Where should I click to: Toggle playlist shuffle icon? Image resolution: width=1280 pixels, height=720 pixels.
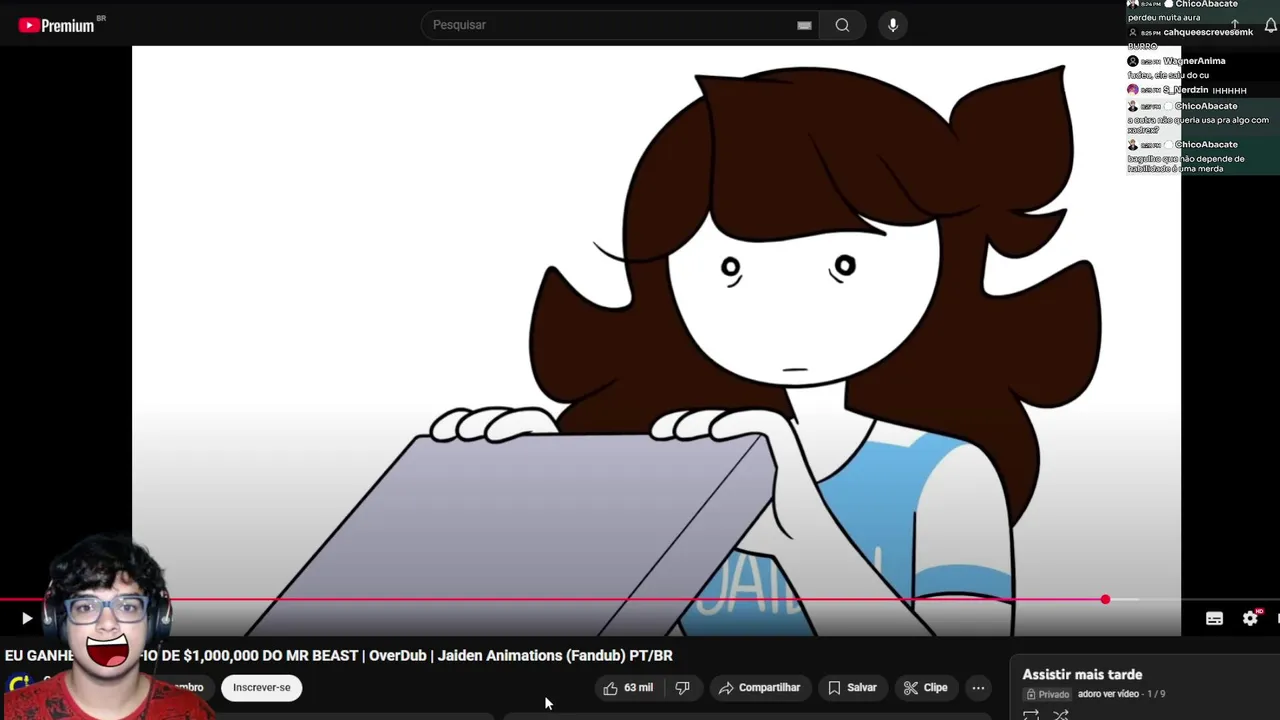[x=1061, y=714]
